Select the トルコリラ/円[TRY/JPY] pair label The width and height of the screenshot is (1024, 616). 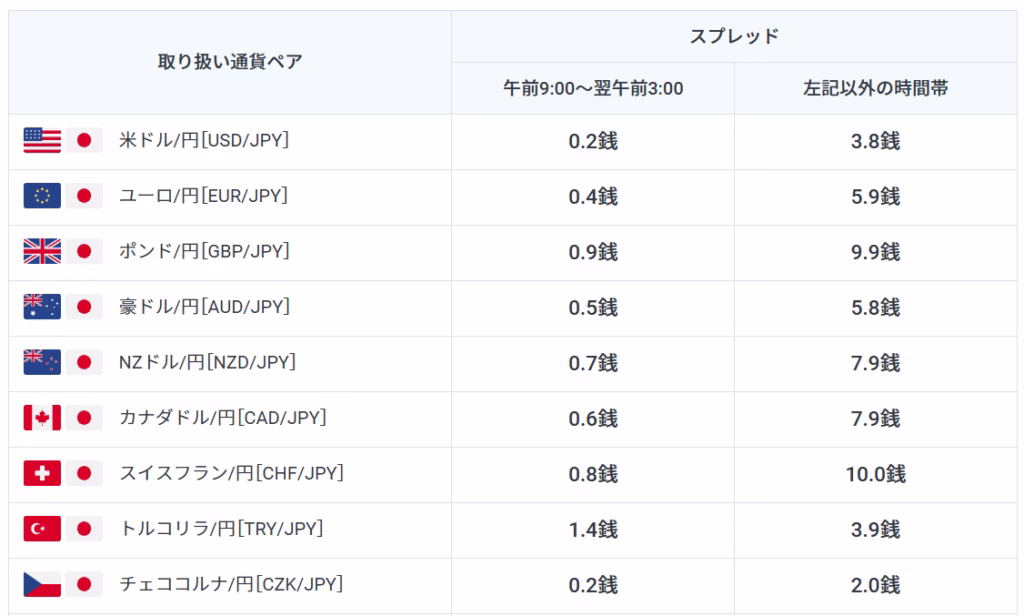click(221, 527)
